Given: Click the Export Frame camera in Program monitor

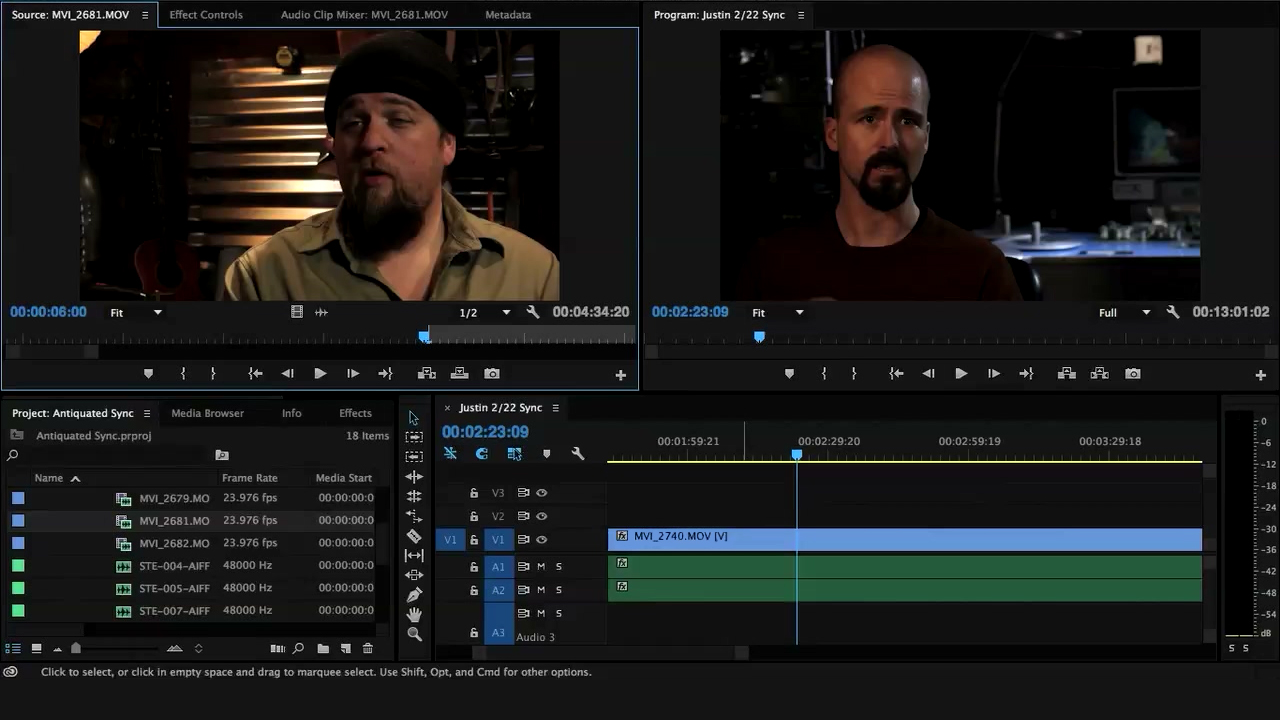Looking at the screenshot, I should click(x=1132, y=374).
